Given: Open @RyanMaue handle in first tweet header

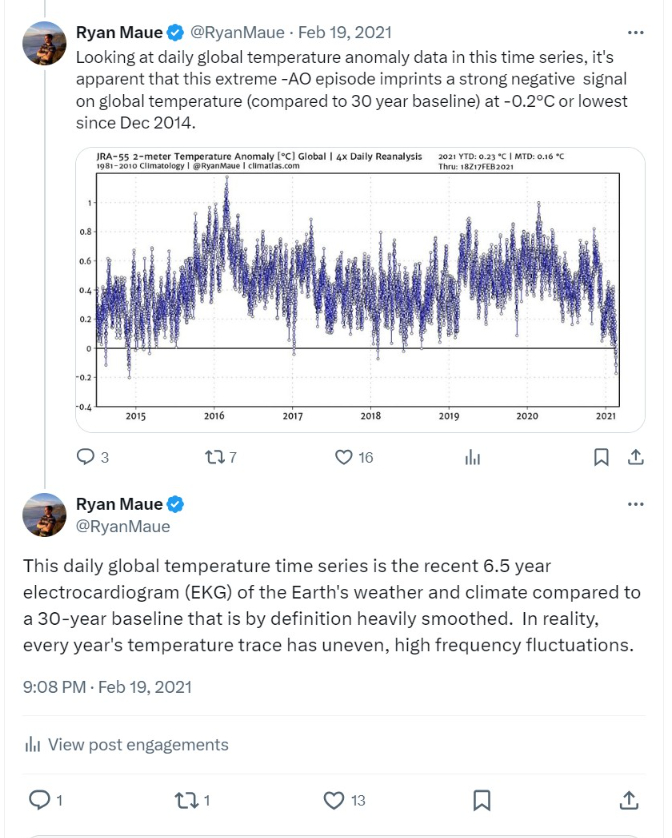Looking at the screenshot, I should pyautogui.click(x=237, y=33).
